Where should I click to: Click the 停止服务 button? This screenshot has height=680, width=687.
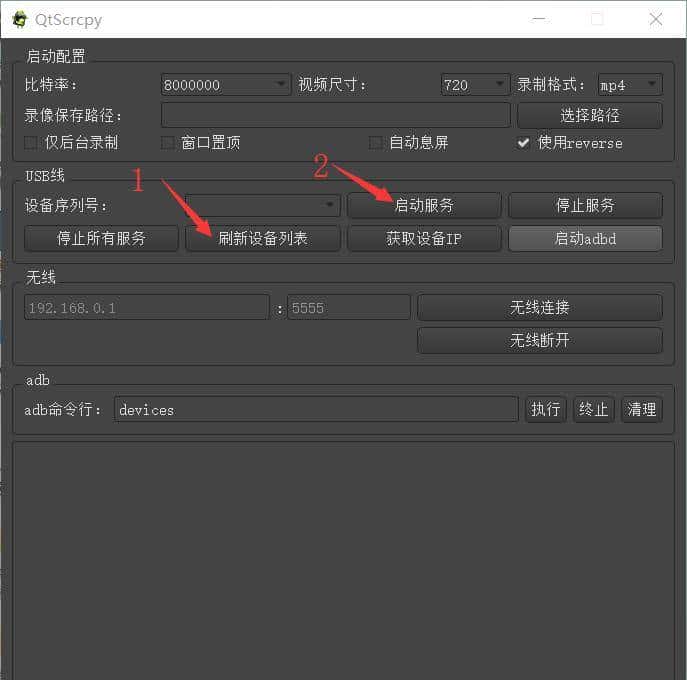coord(585,205)
